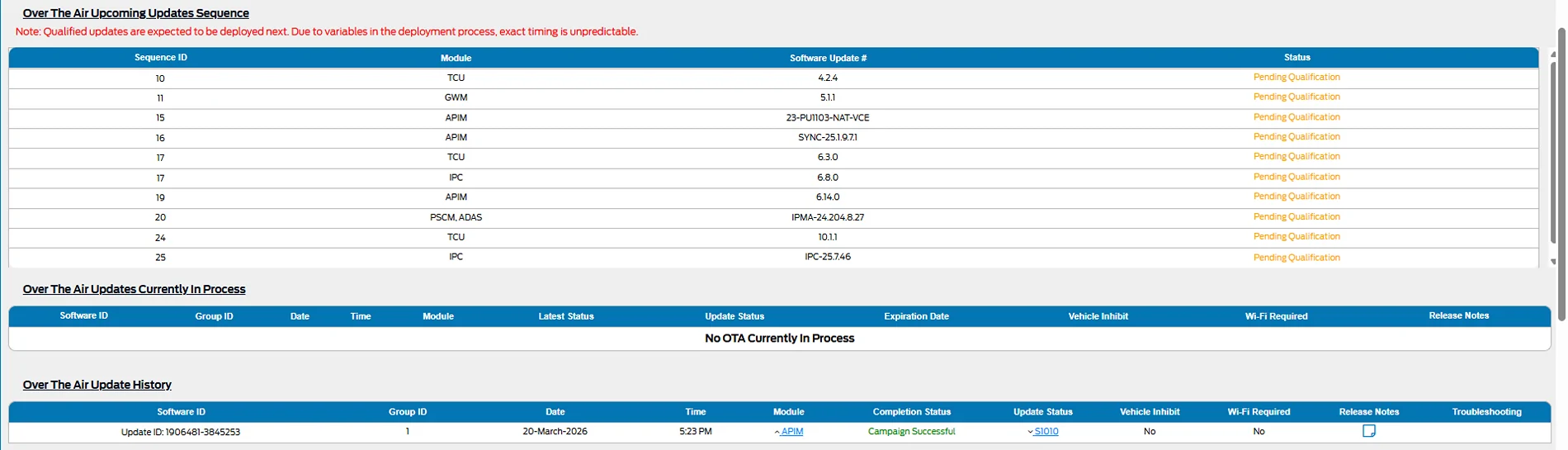Select software update IPC-25.7.46
Screen dimensions: 1568x450
point(828,257)
